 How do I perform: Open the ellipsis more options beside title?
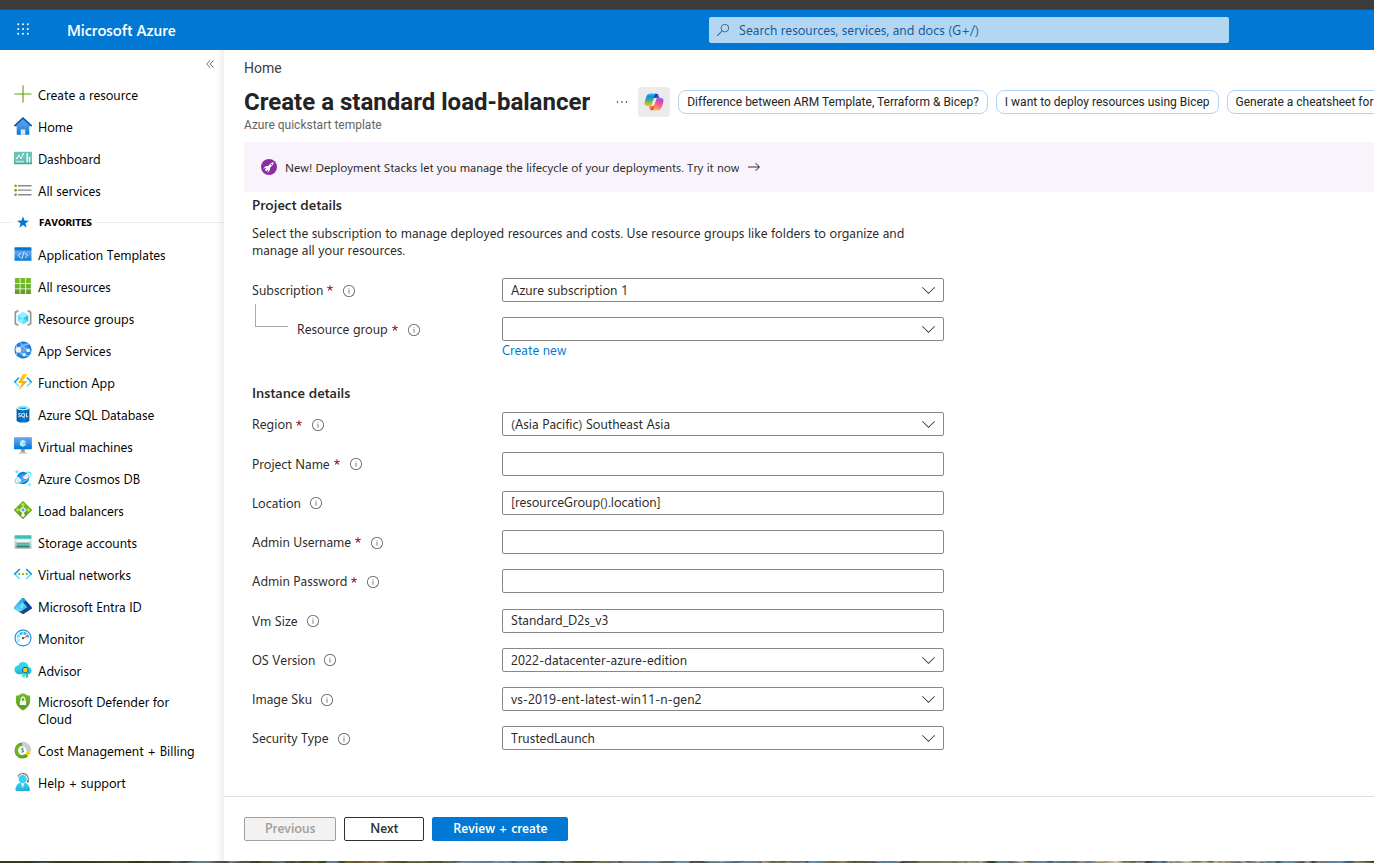[622, 102]
